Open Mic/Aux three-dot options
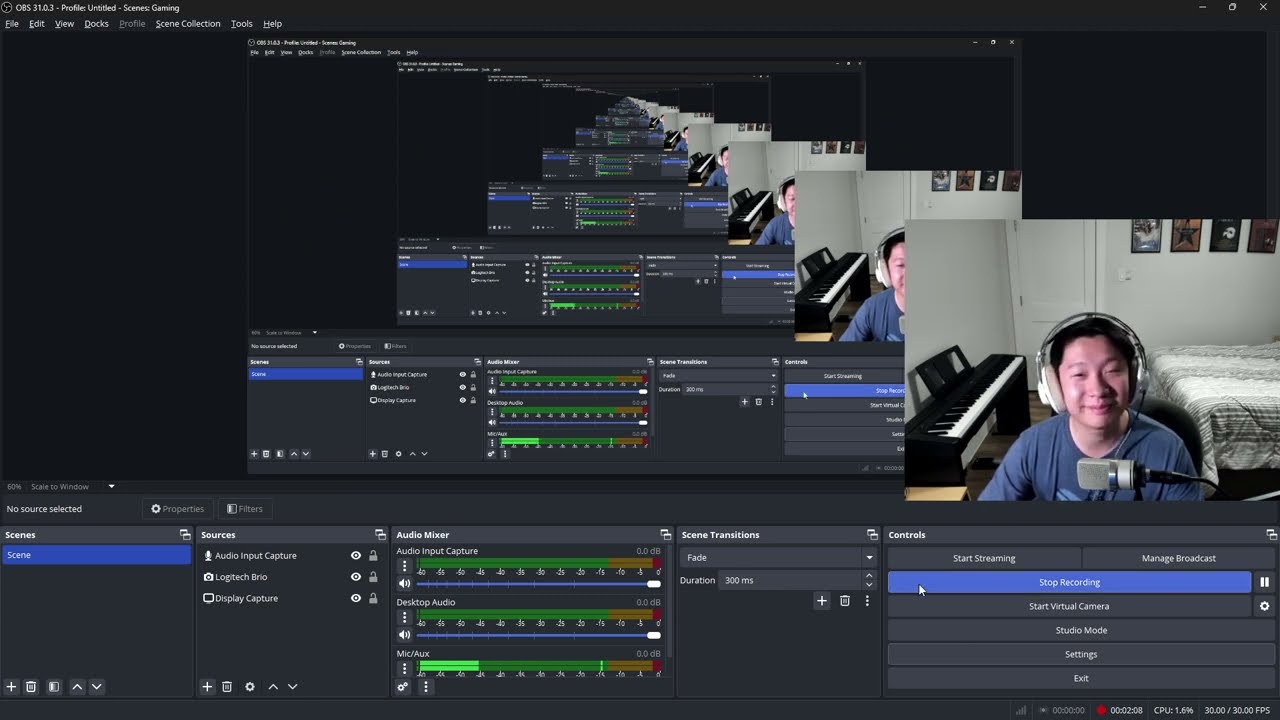This screenshot has height=720, width=1280. coord(404,668)
